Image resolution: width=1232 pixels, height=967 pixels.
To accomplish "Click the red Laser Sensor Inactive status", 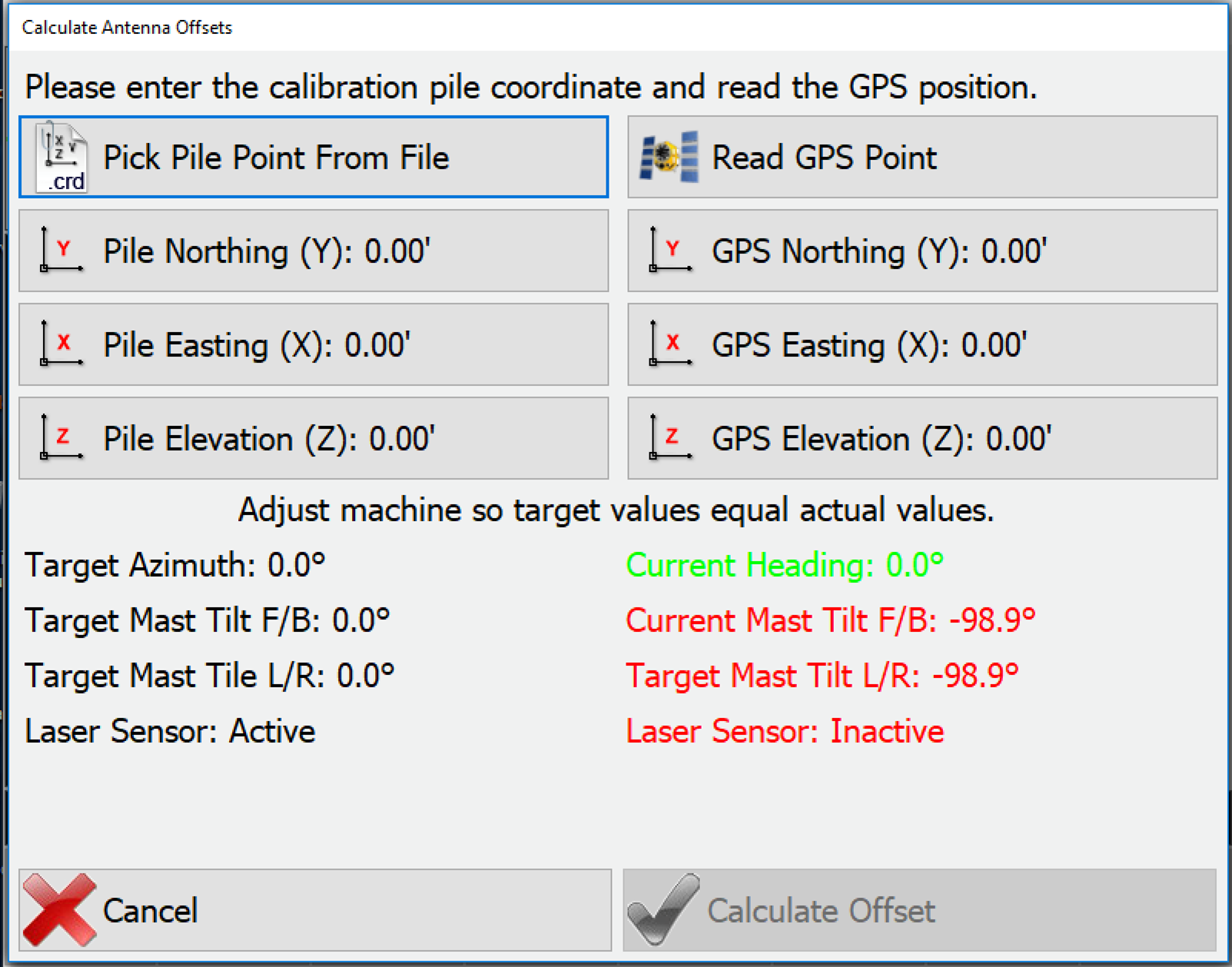I will [784, 731].
